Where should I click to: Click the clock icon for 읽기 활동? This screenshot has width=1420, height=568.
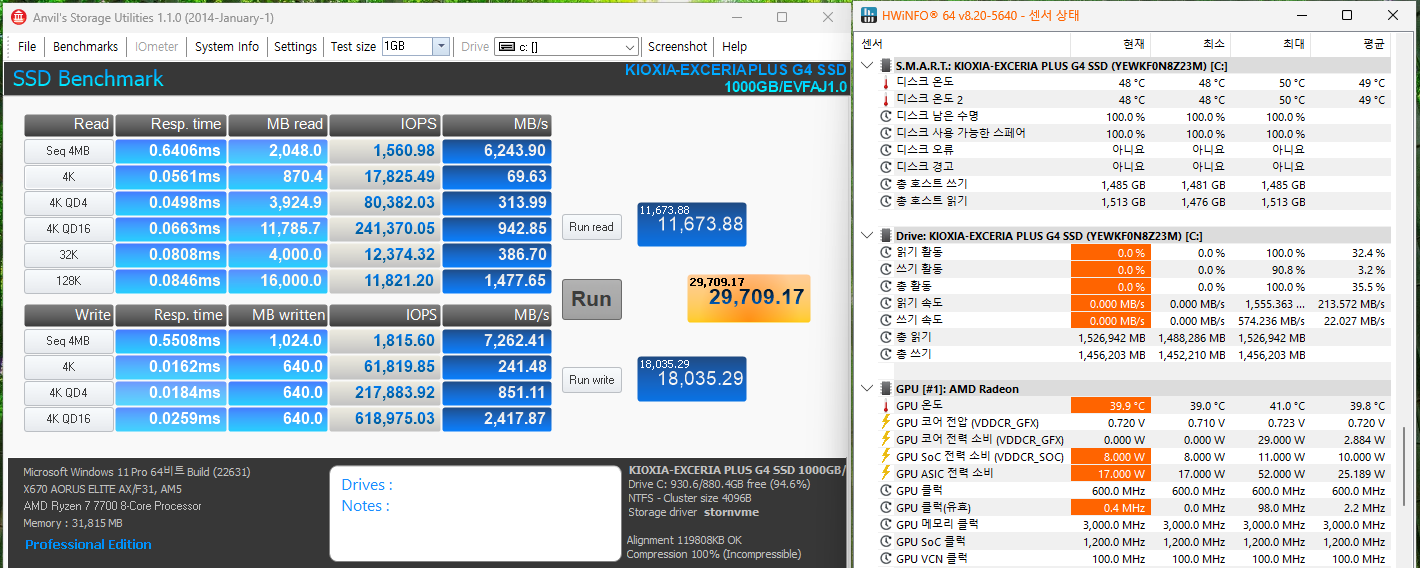point(885,252)
